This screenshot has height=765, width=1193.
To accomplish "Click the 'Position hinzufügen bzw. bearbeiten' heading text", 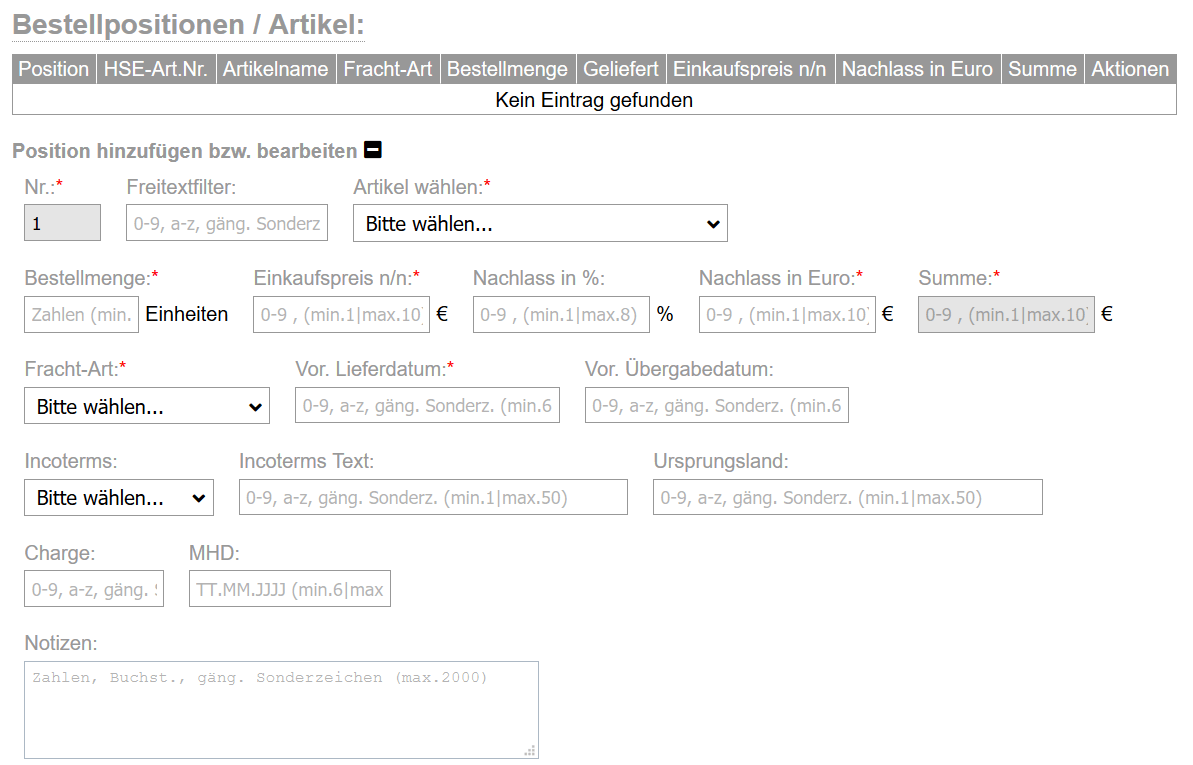I will point(185,151).
